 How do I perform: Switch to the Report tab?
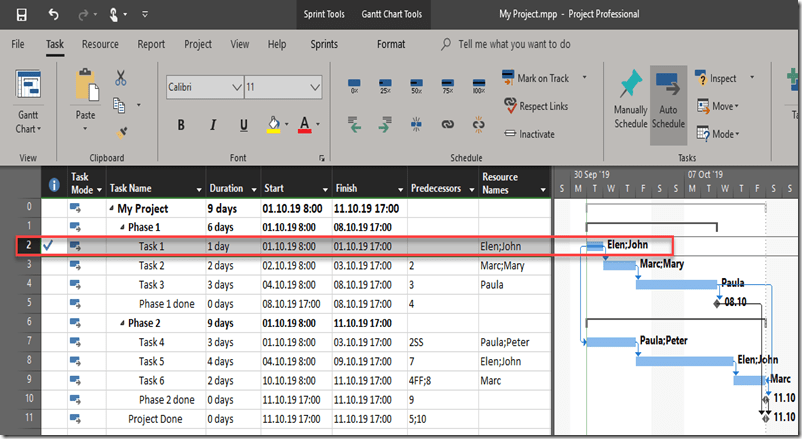click(151, 44)
